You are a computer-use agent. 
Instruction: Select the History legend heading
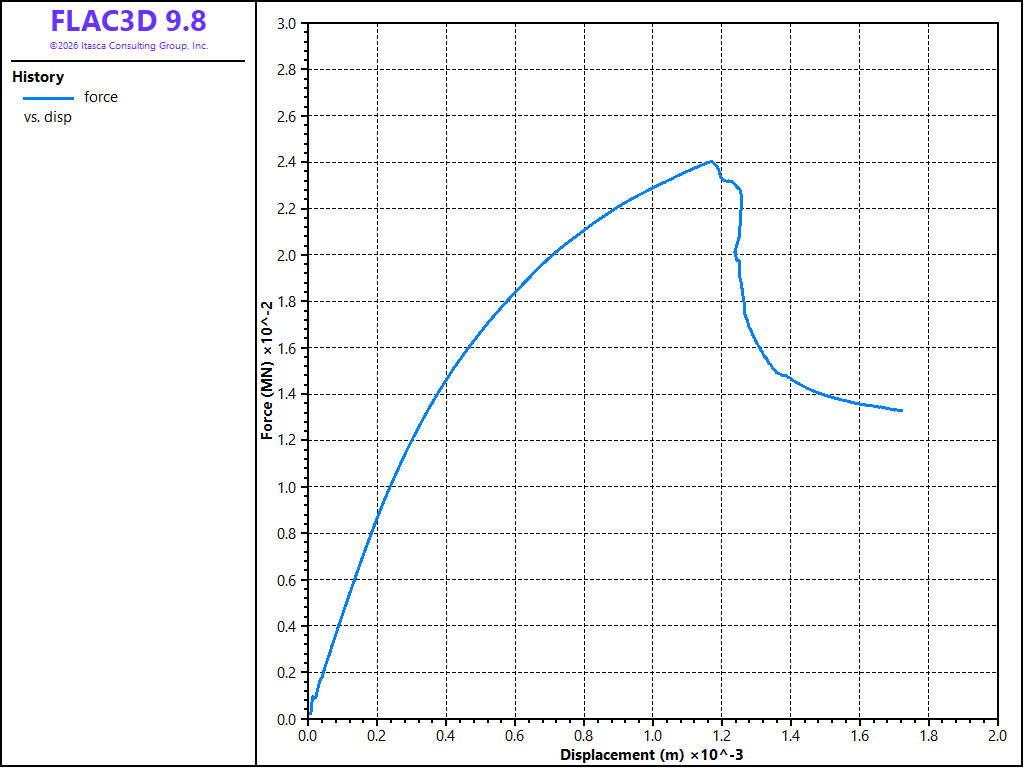point(38,77)
